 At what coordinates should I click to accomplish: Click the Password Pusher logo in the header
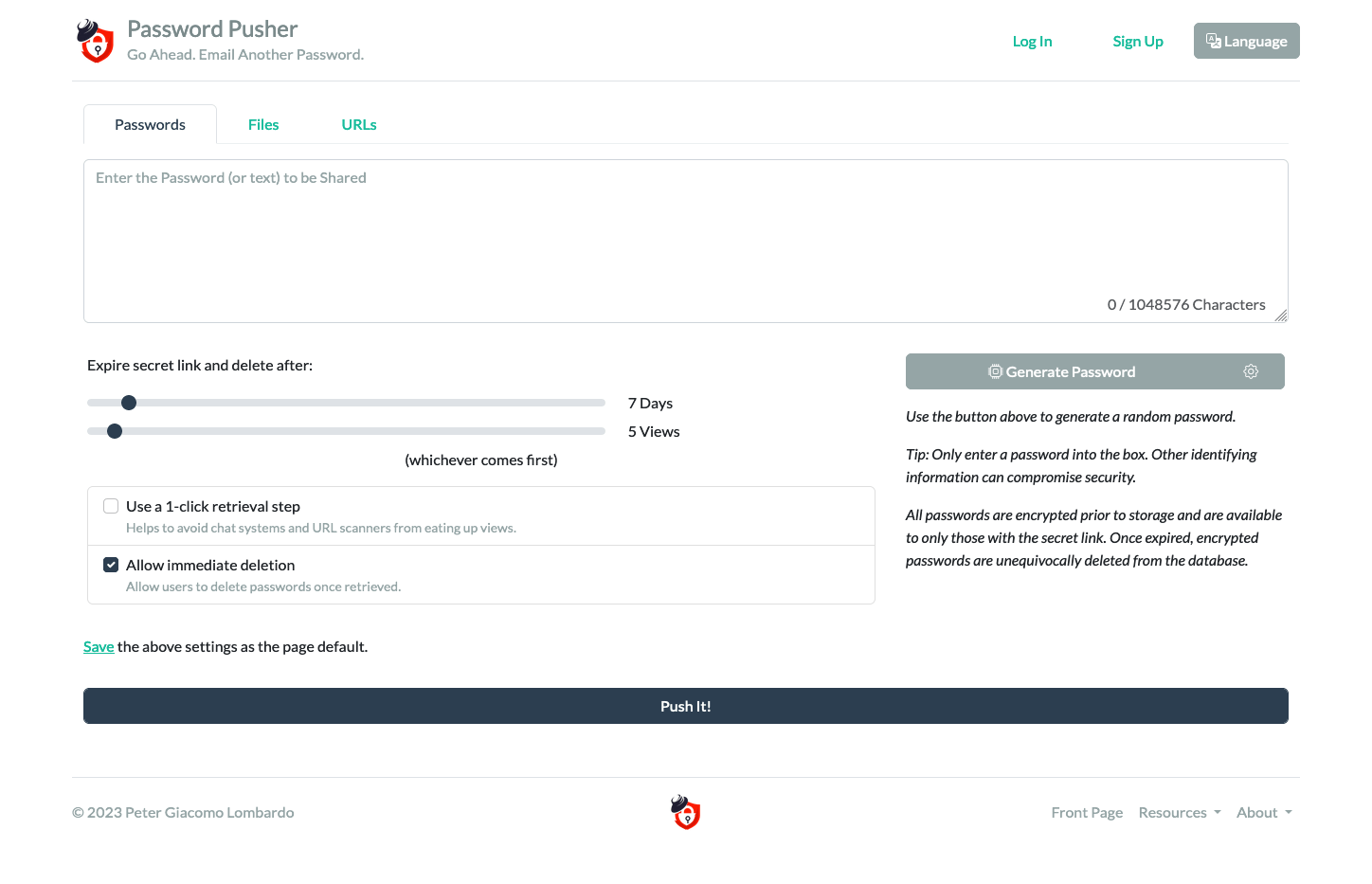95,41
